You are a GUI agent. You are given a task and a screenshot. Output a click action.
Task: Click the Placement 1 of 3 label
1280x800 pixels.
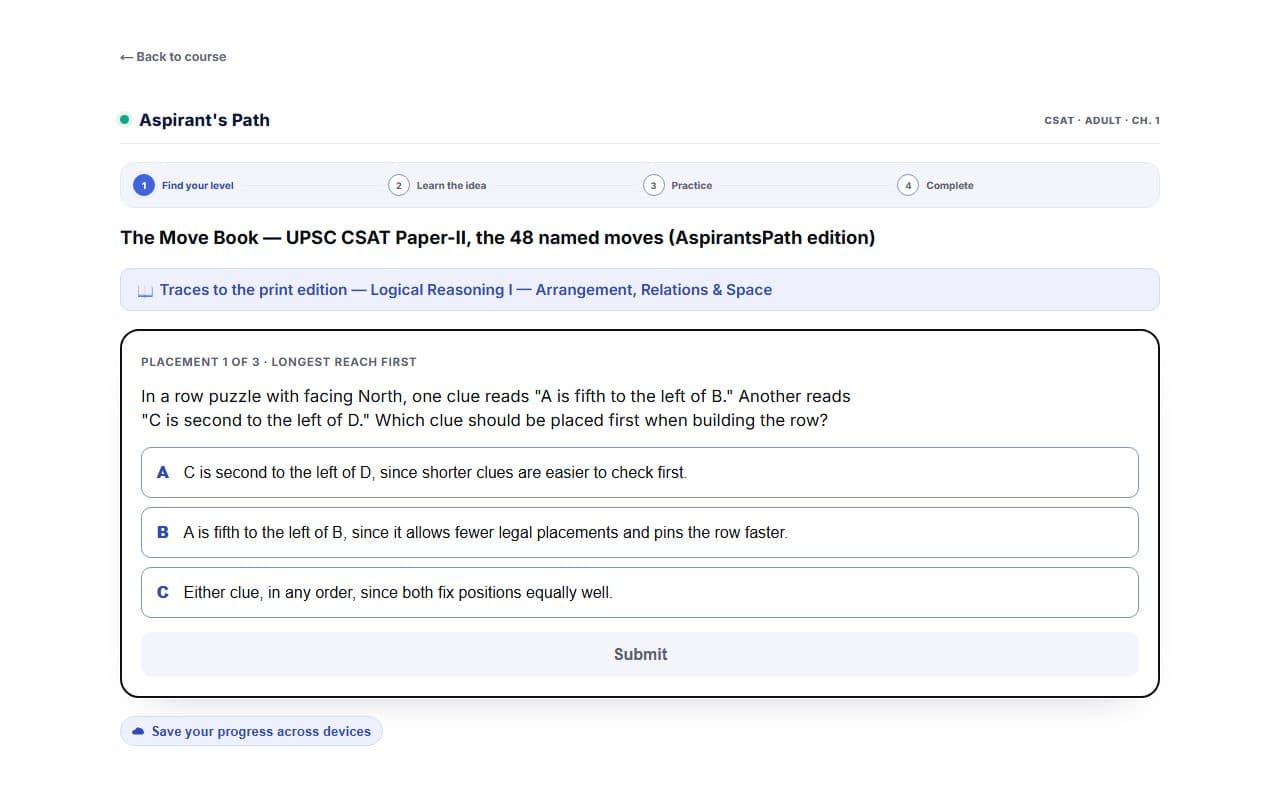[278, 361]
